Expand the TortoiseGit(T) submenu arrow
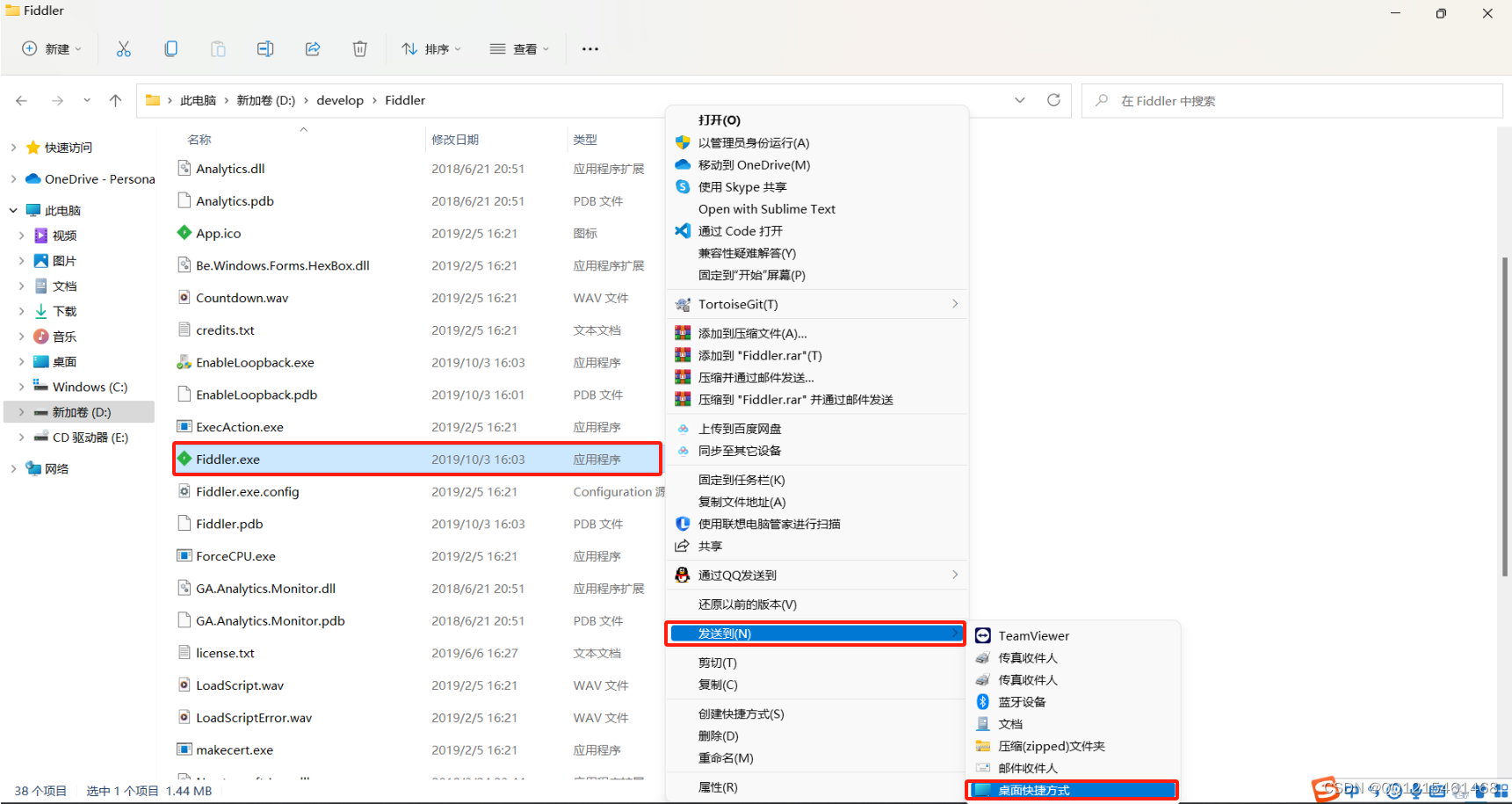The width and height of the screenshot is (1512, 804). [x=955, y=303]
